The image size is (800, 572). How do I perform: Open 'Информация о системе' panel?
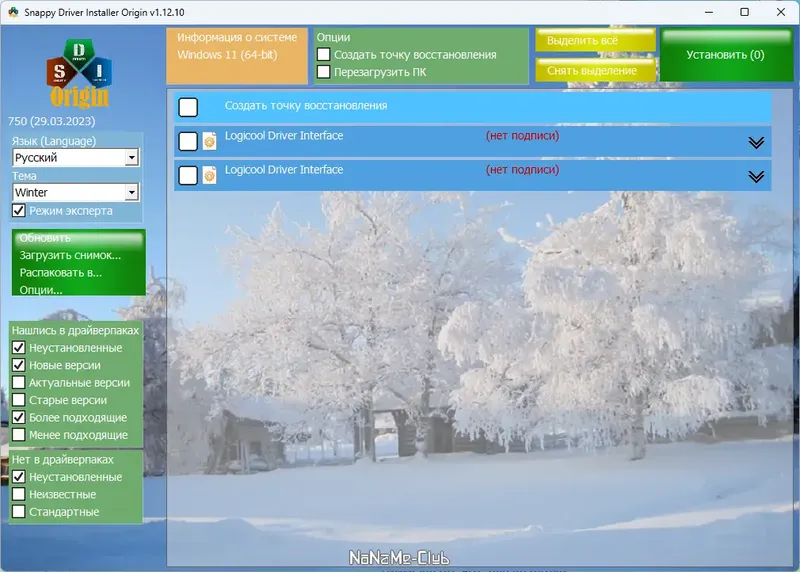[237, 56]
